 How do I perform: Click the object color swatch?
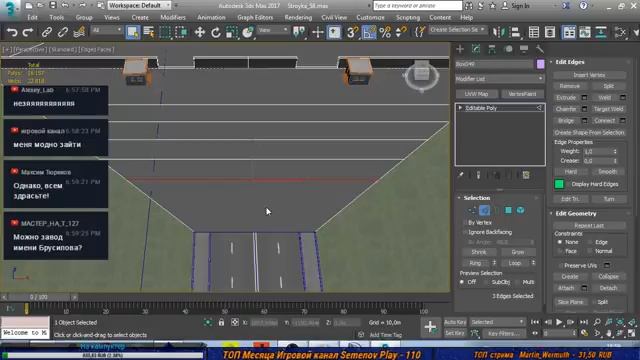pyautogui.click(x=540, y=64)
